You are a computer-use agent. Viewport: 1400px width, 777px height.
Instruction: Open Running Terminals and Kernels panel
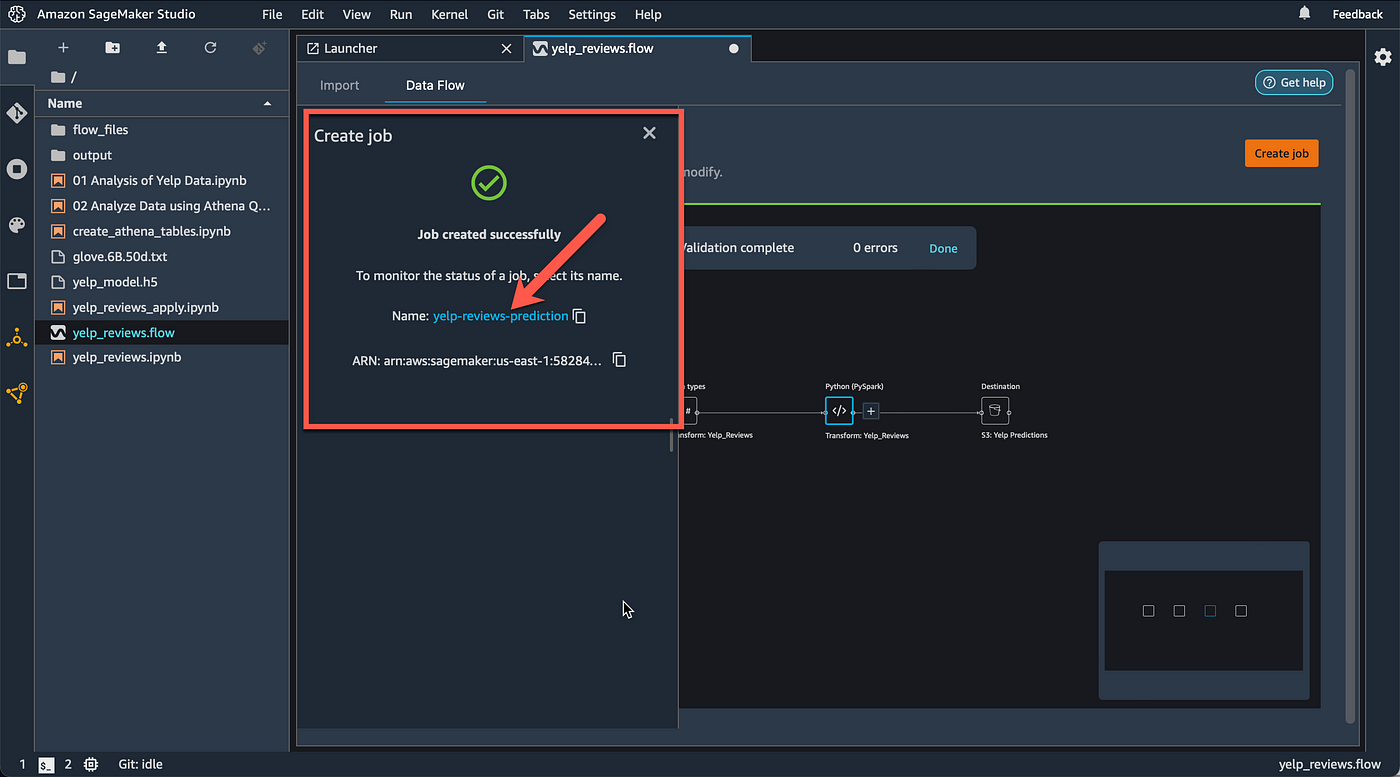pos(17,169)
